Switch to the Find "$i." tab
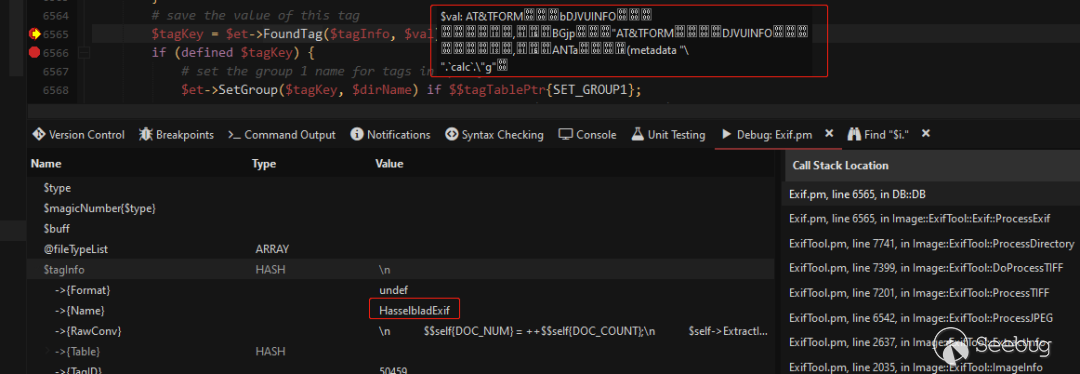Screen dimensions: 1080x374 [878, 135]
